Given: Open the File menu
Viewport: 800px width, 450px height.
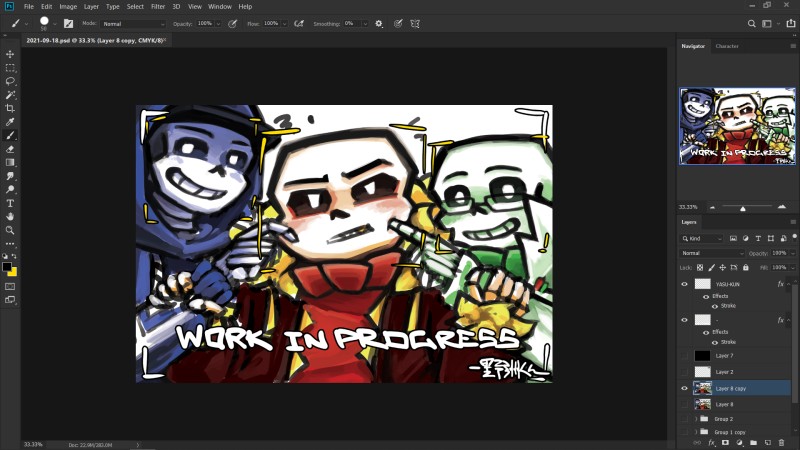Looking at the screenshot, I should 29,7.
